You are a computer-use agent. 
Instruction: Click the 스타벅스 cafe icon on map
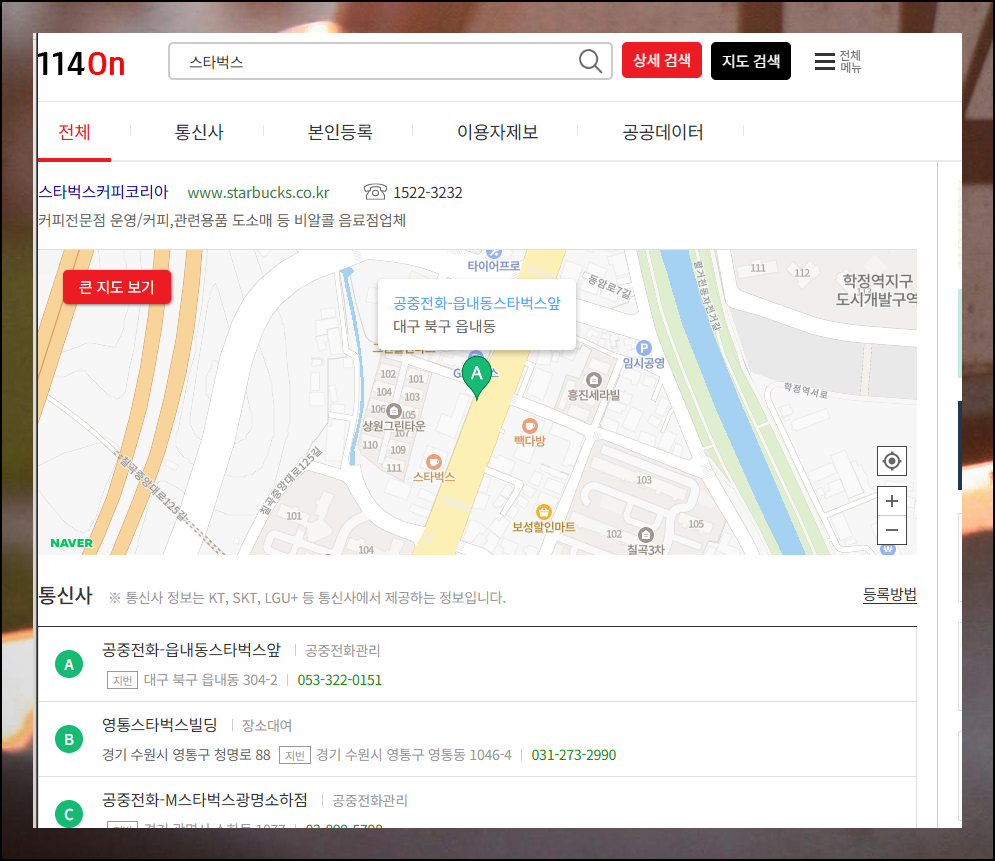point(434,461)
